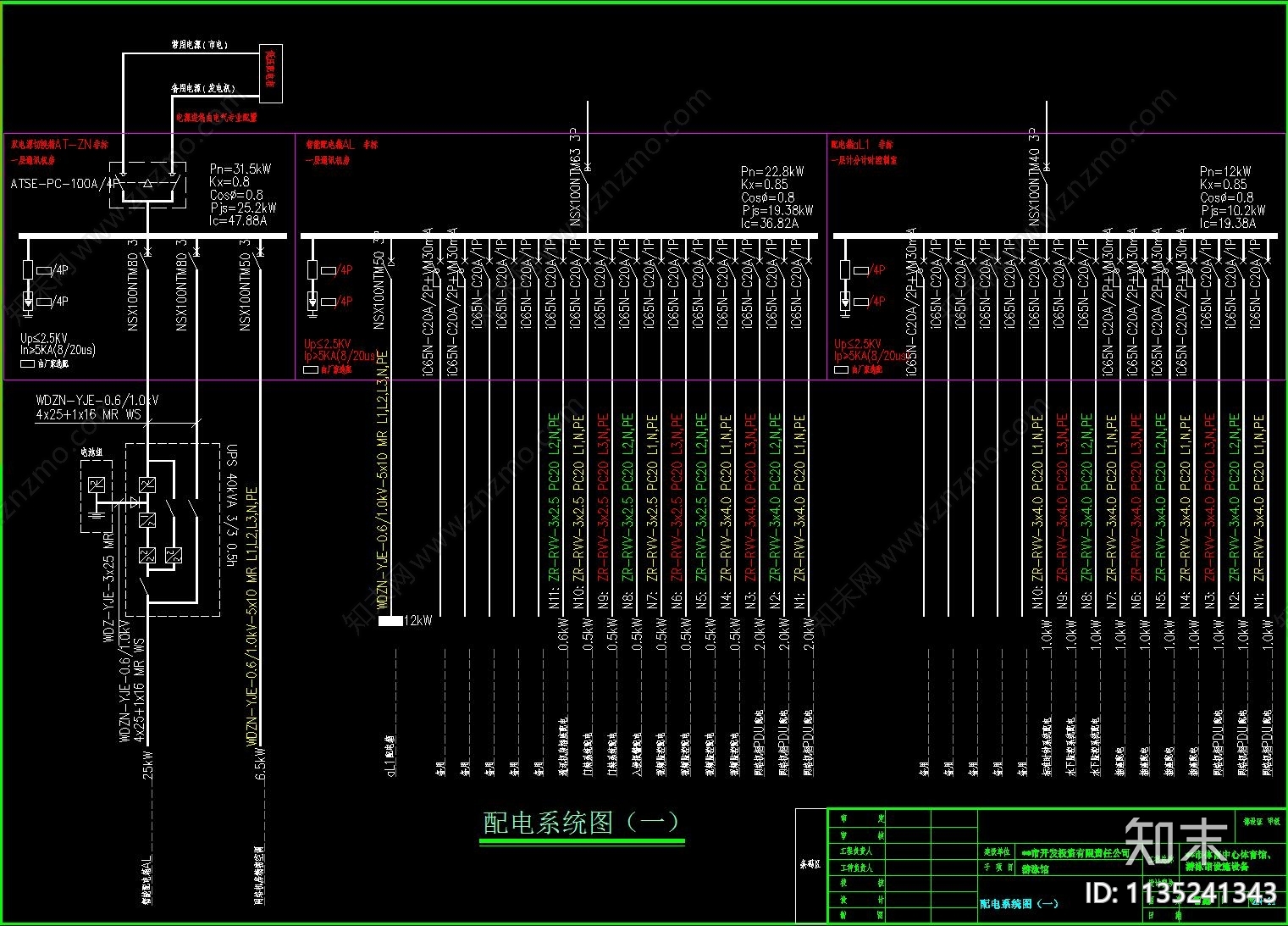Viewport: 1288px width, 926px height.
Task: Click the aL1配电箱 vertical label
Action: click(x=391, y=756)
